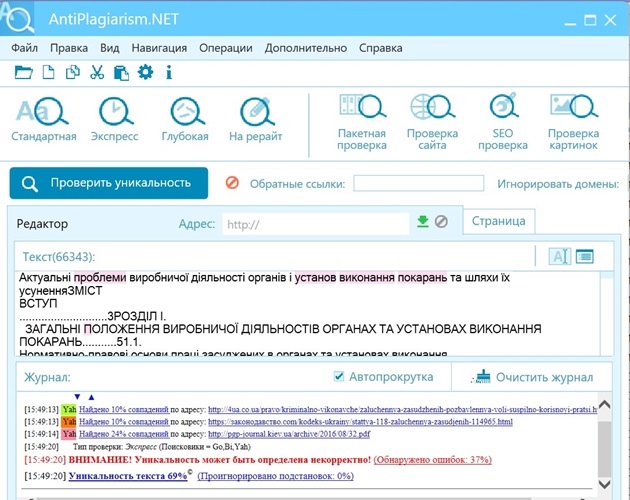Open the Файл menu
The image size is (630, 500).
(x=25, y=48)
